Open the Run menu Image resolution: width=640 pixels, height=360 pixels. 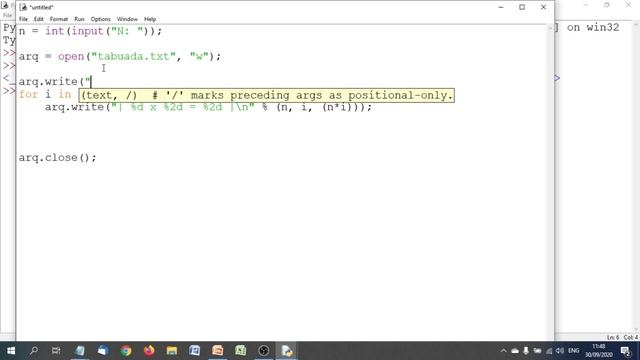79,19
